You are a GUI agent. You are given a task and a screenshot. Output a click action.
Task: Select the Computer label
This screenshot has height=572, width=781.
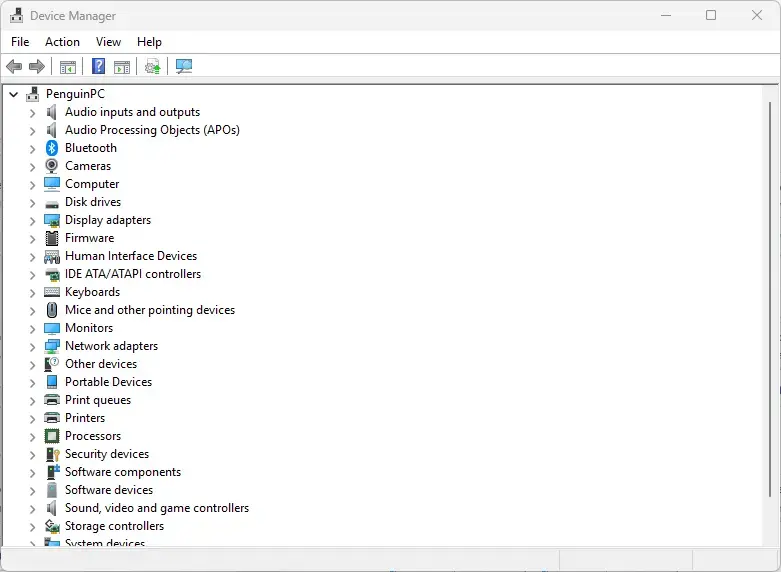tap(92, 184)
